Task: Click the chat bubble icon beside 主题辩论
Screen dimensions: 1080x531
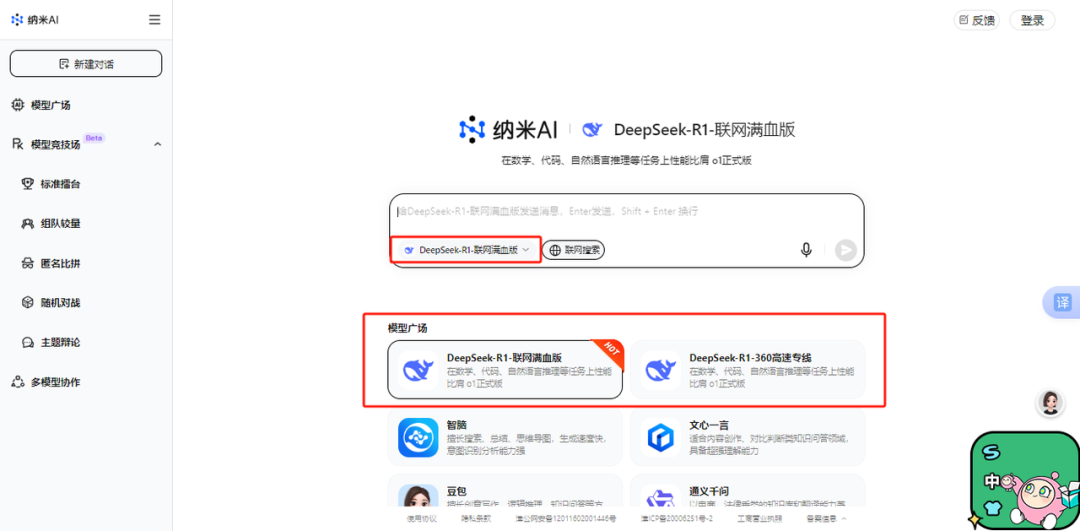Action: 28,342
